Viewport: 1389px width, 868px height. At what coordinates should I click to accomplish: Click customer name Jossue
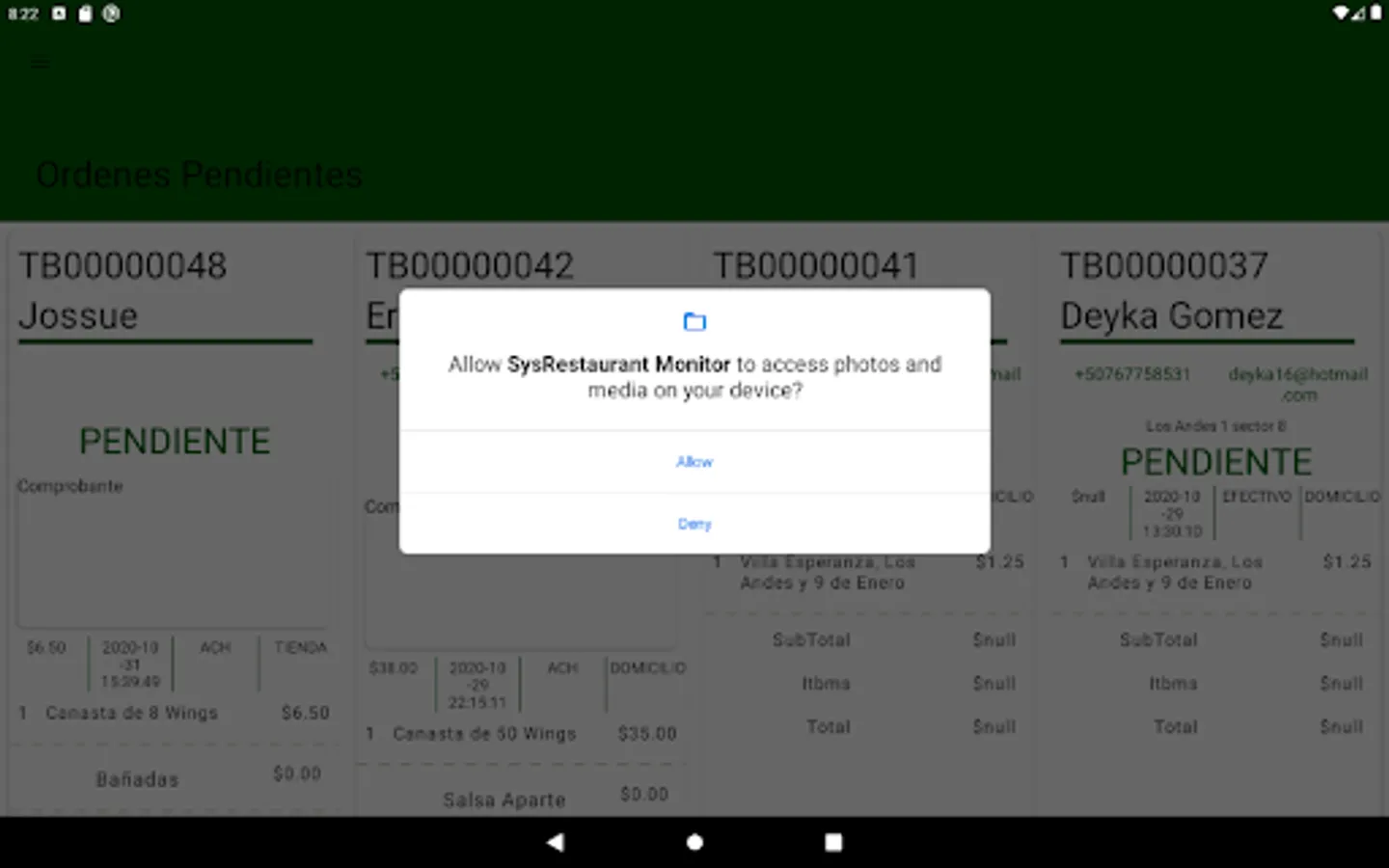78,316
